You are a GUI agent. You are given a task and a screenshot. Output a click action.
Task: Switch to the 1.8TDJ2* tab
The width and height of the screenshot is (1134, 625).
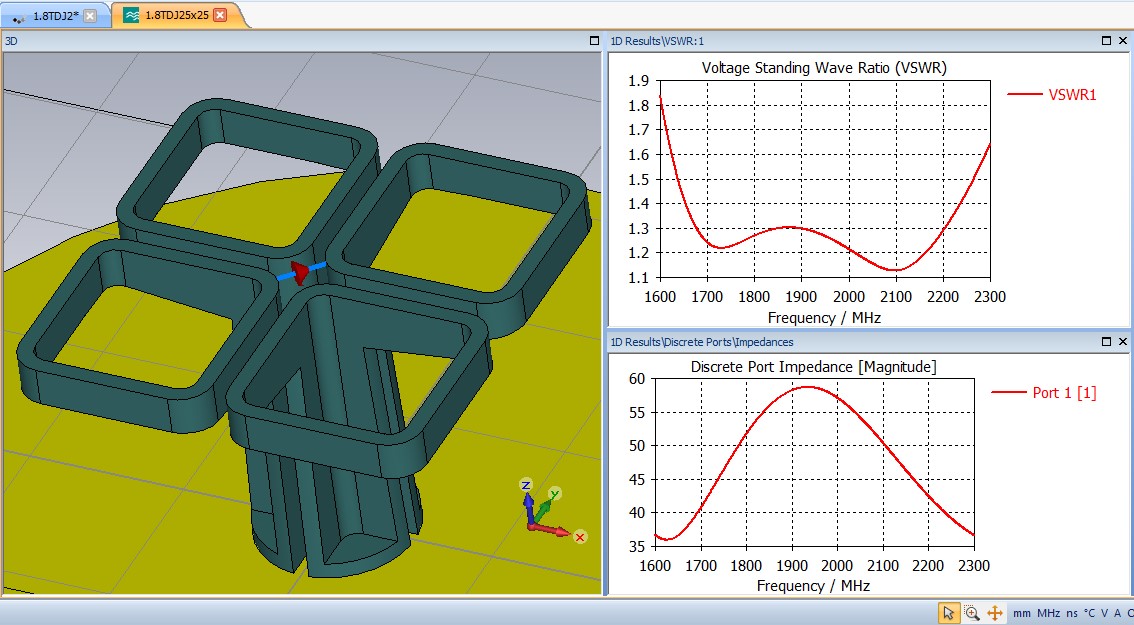[x=48, y=15]
